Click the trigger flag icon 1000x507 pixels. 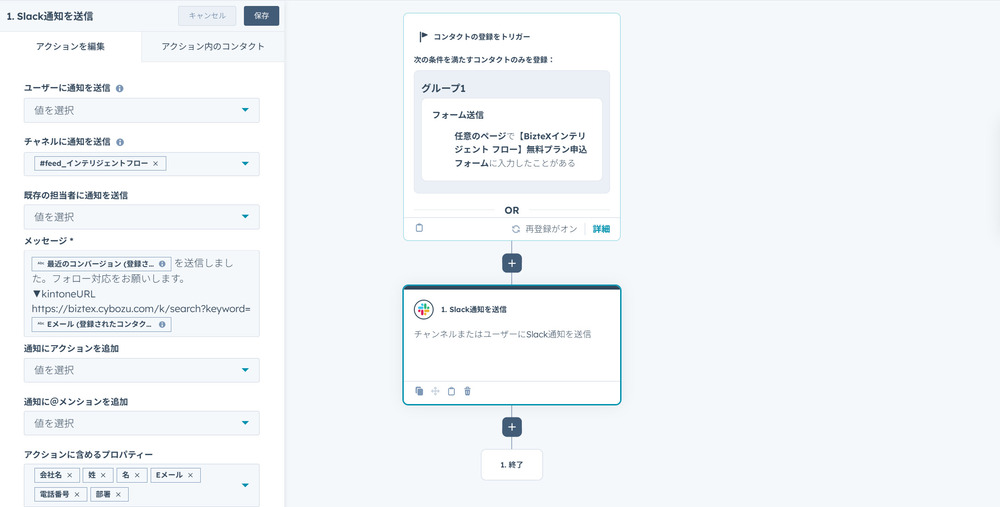[423, 37]
